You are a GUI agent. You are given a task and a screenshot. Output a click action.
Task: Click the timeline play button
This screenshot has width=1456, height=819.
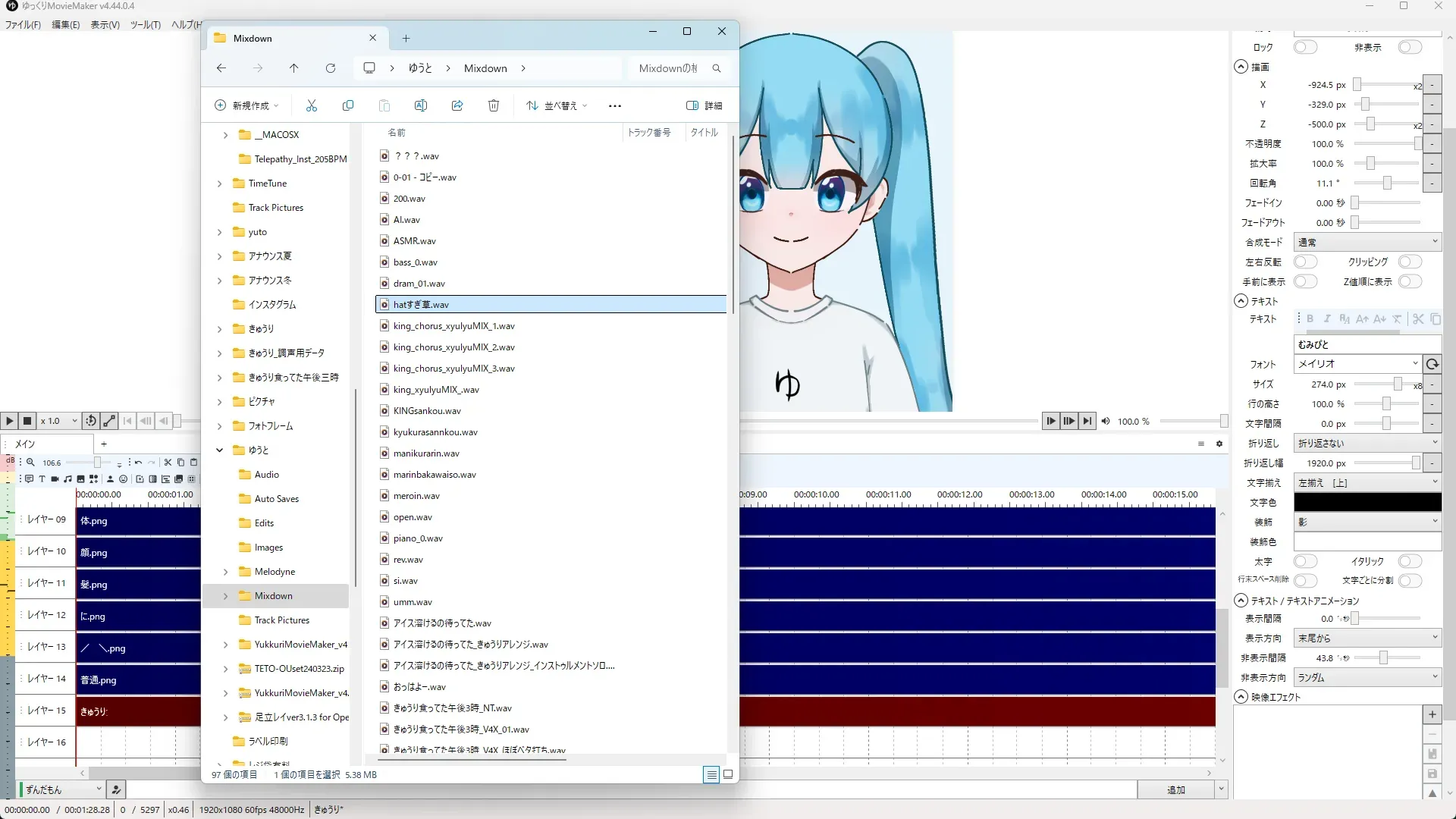click(9, 421)
